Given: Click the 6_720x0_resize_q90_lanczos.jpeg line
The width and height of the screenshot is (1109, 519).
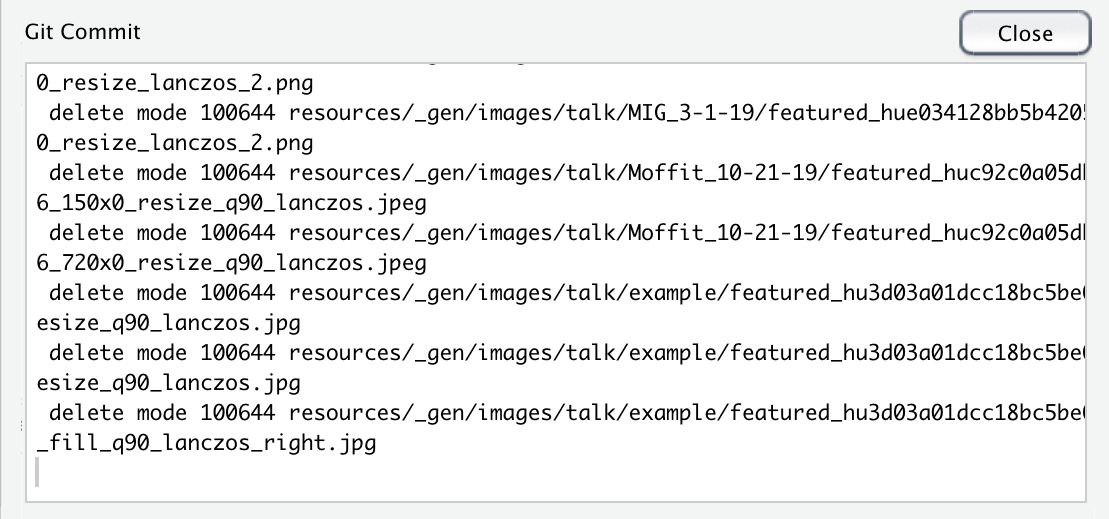Looking at the screenshot, I should point(231,264).
